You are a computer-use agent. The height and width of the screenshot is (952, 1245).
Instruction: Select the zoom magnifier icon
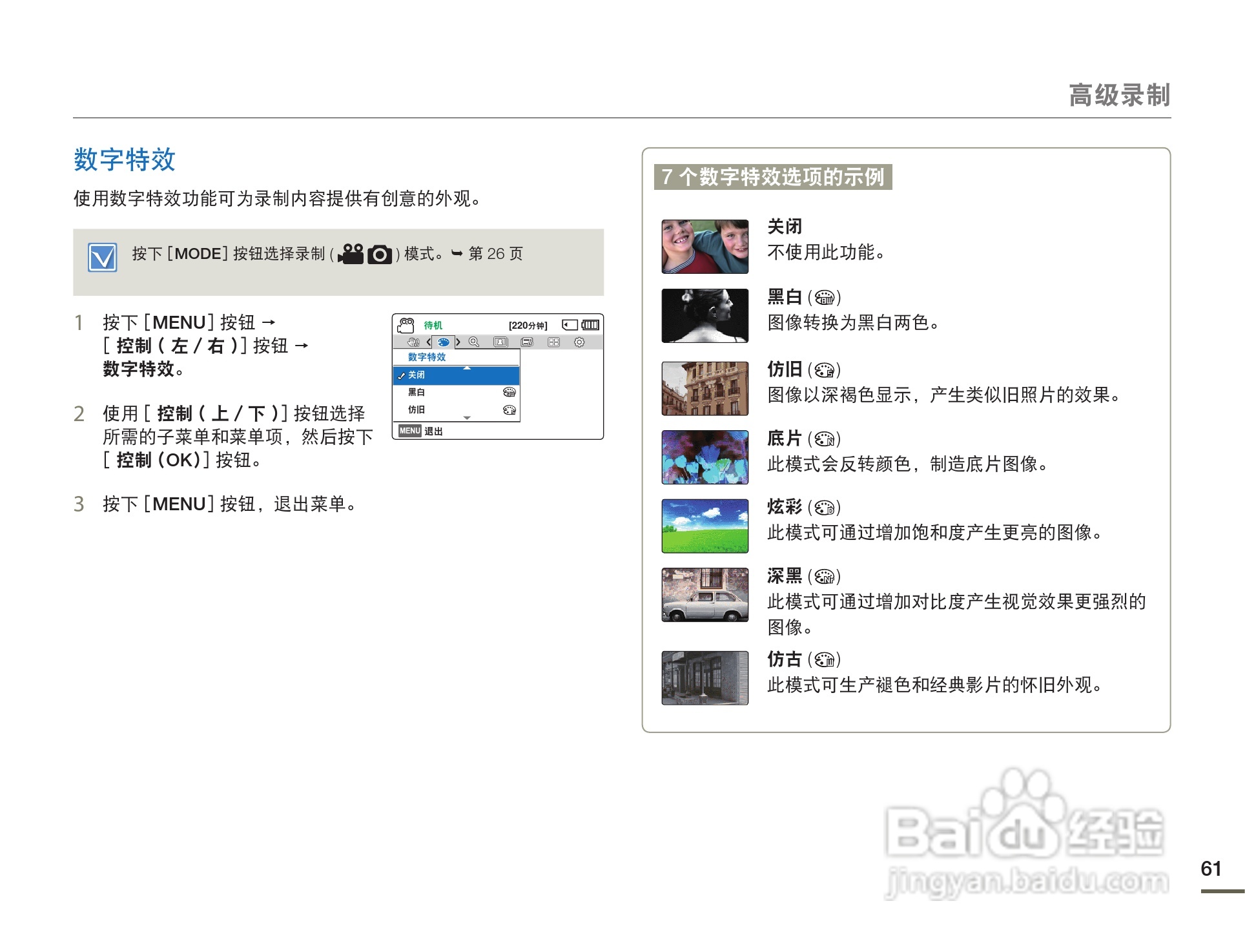474,342
